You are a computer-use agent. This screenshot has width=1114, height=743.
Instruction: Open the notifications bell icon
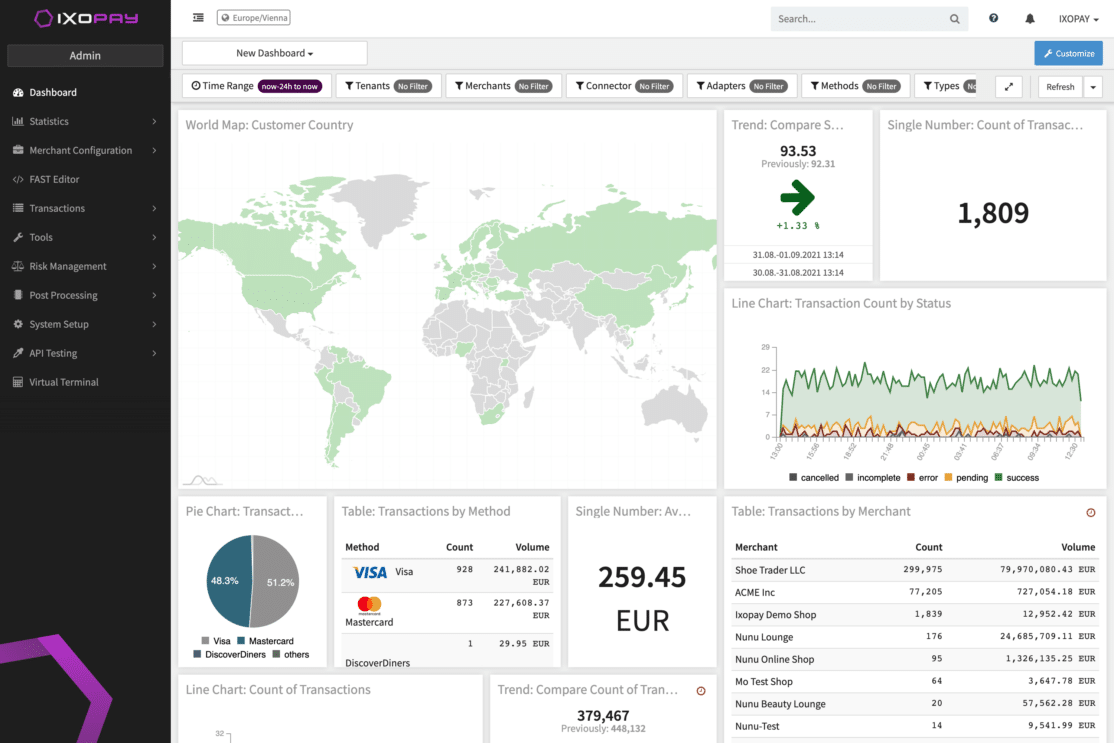[x=1030, y=18]
